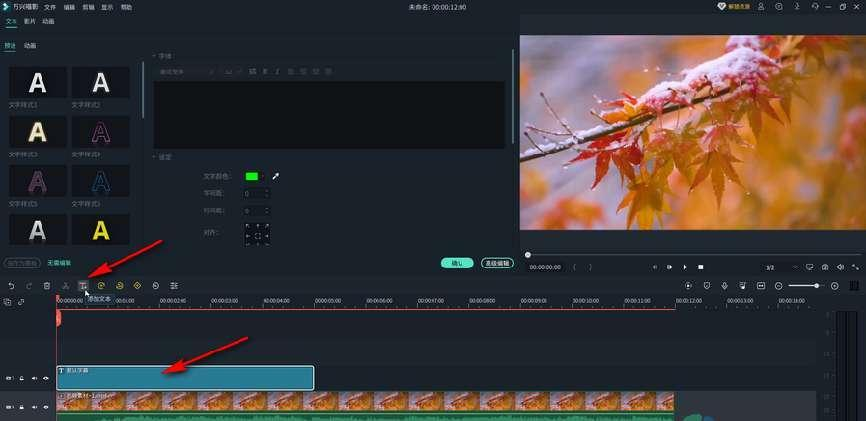Toggle the lock on the video track

pos(22,407)
